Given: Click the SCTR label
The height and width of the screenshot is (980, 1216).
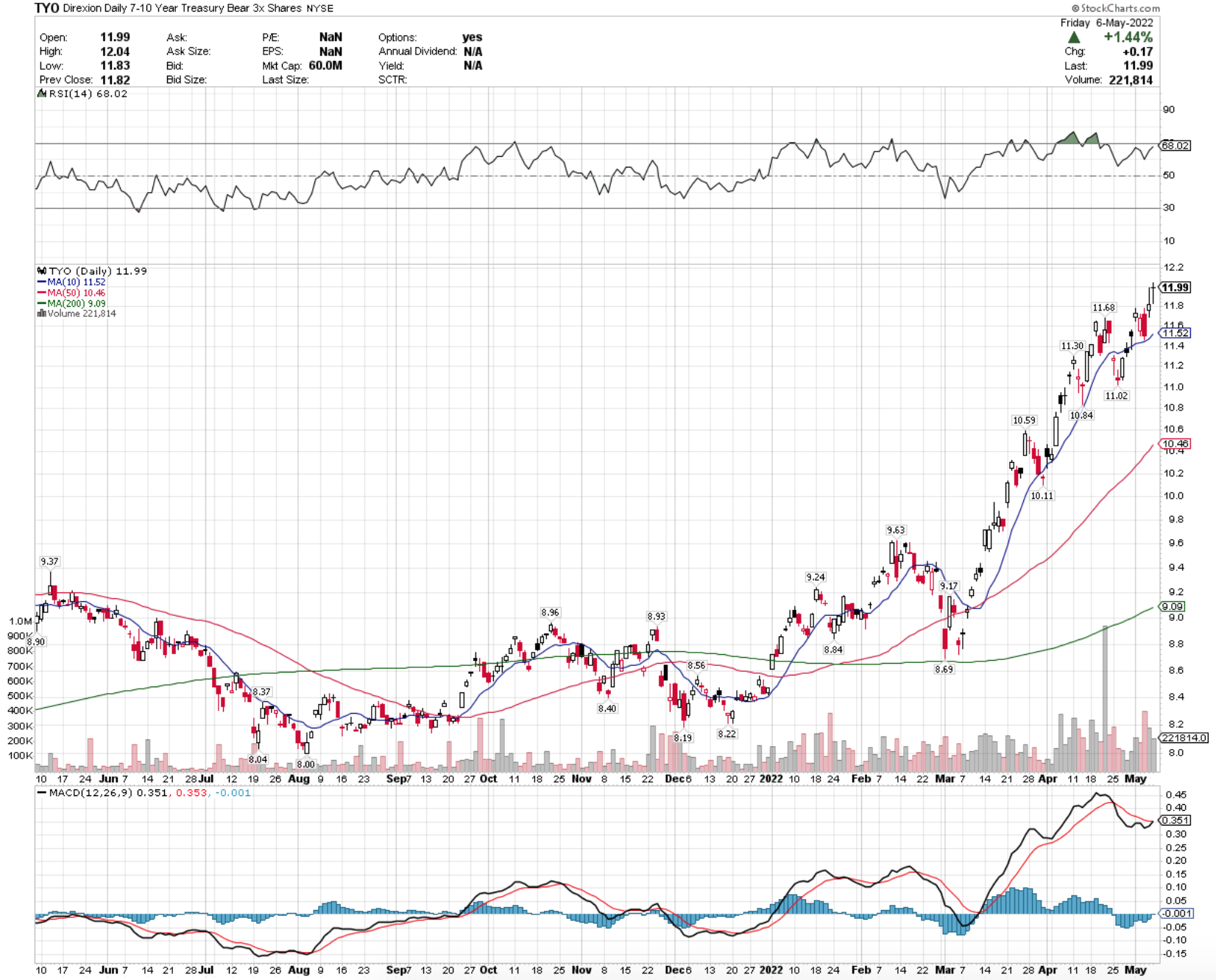Looking at the screenshot, I should [x=393, y=79].
